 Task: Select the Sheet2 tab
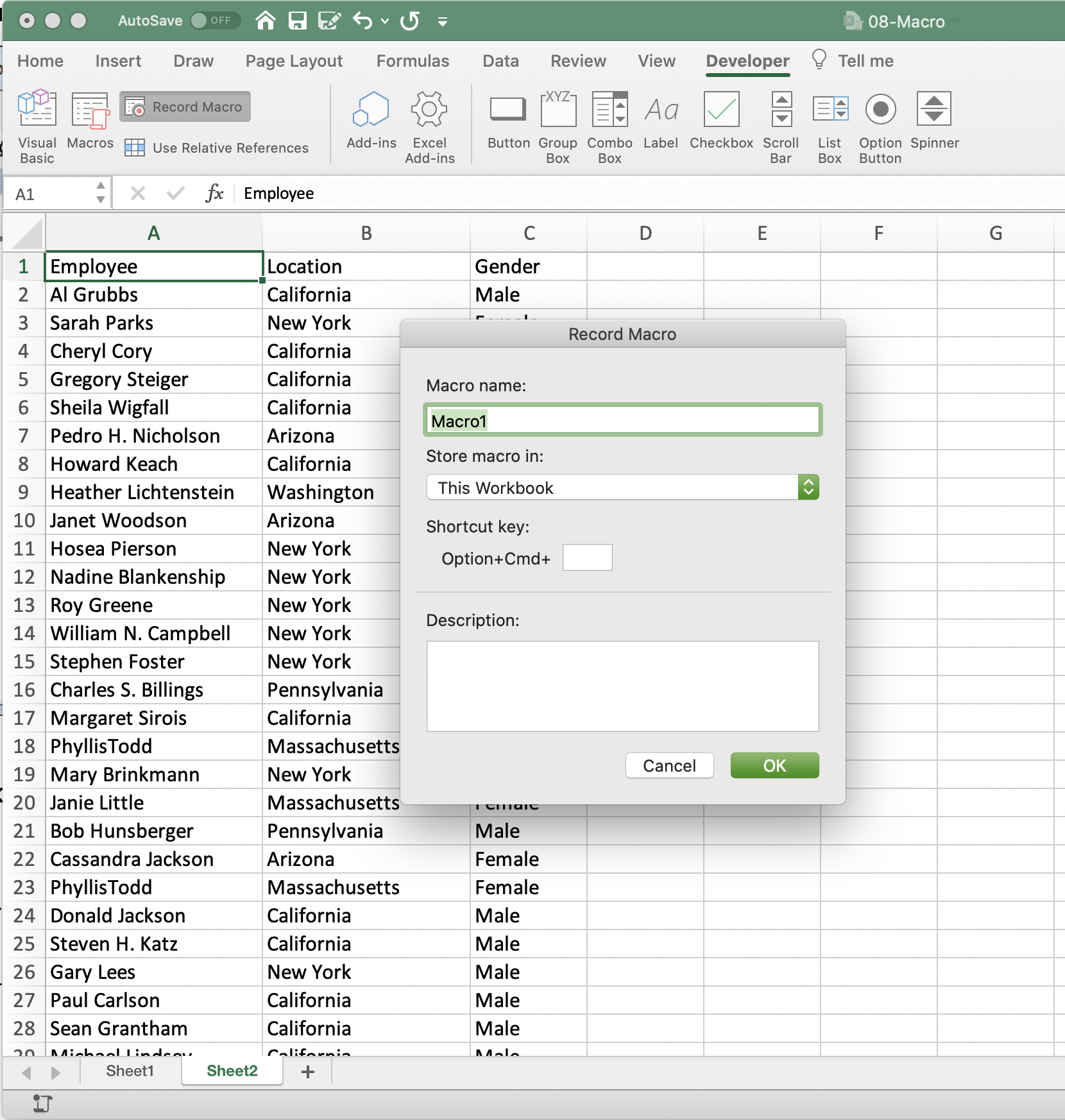click(x=232, y=1071)
